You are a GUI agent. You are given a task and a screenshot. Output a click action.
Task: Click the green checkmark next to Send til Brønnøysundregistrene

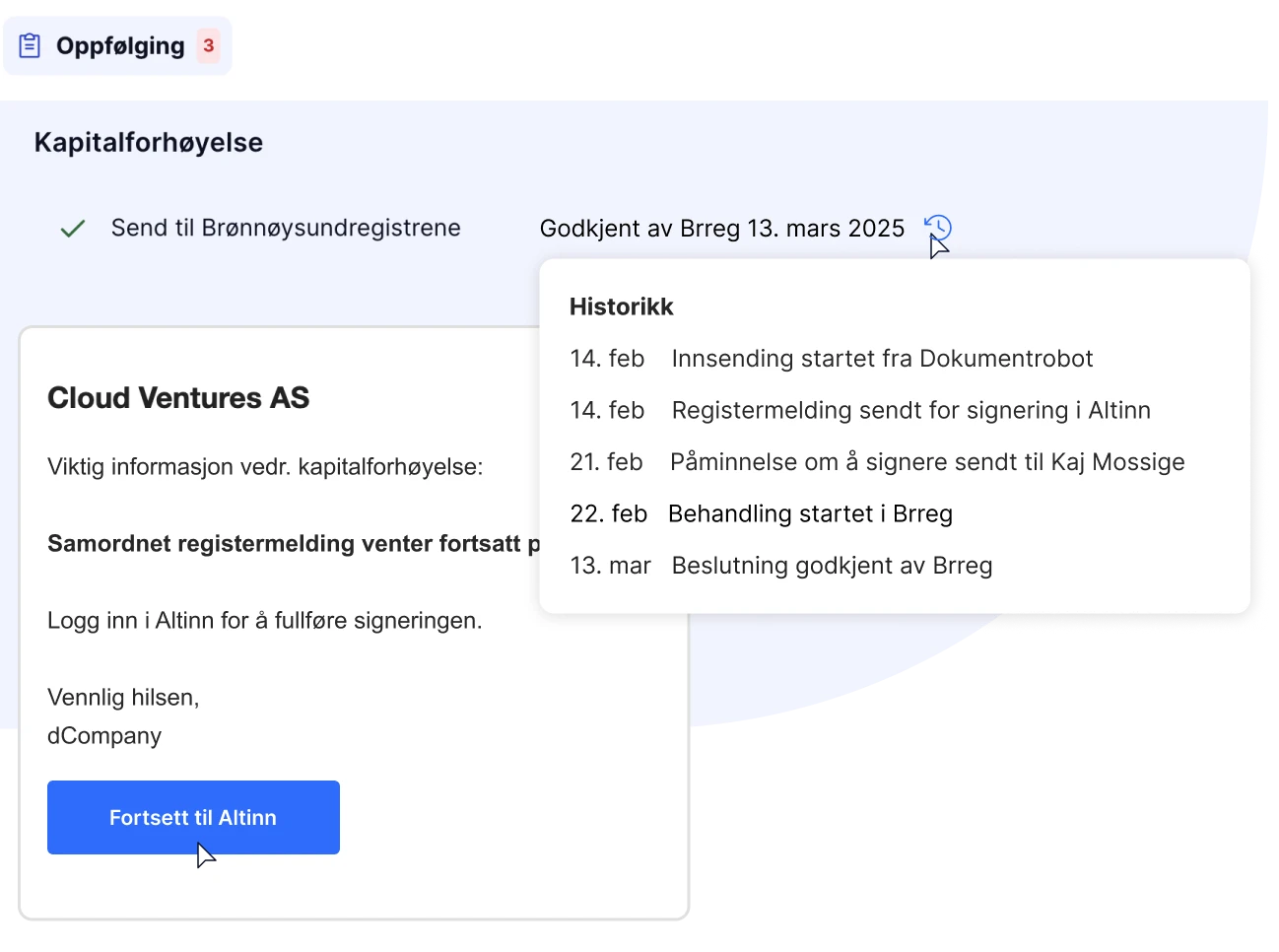click(x=73, y=229)
